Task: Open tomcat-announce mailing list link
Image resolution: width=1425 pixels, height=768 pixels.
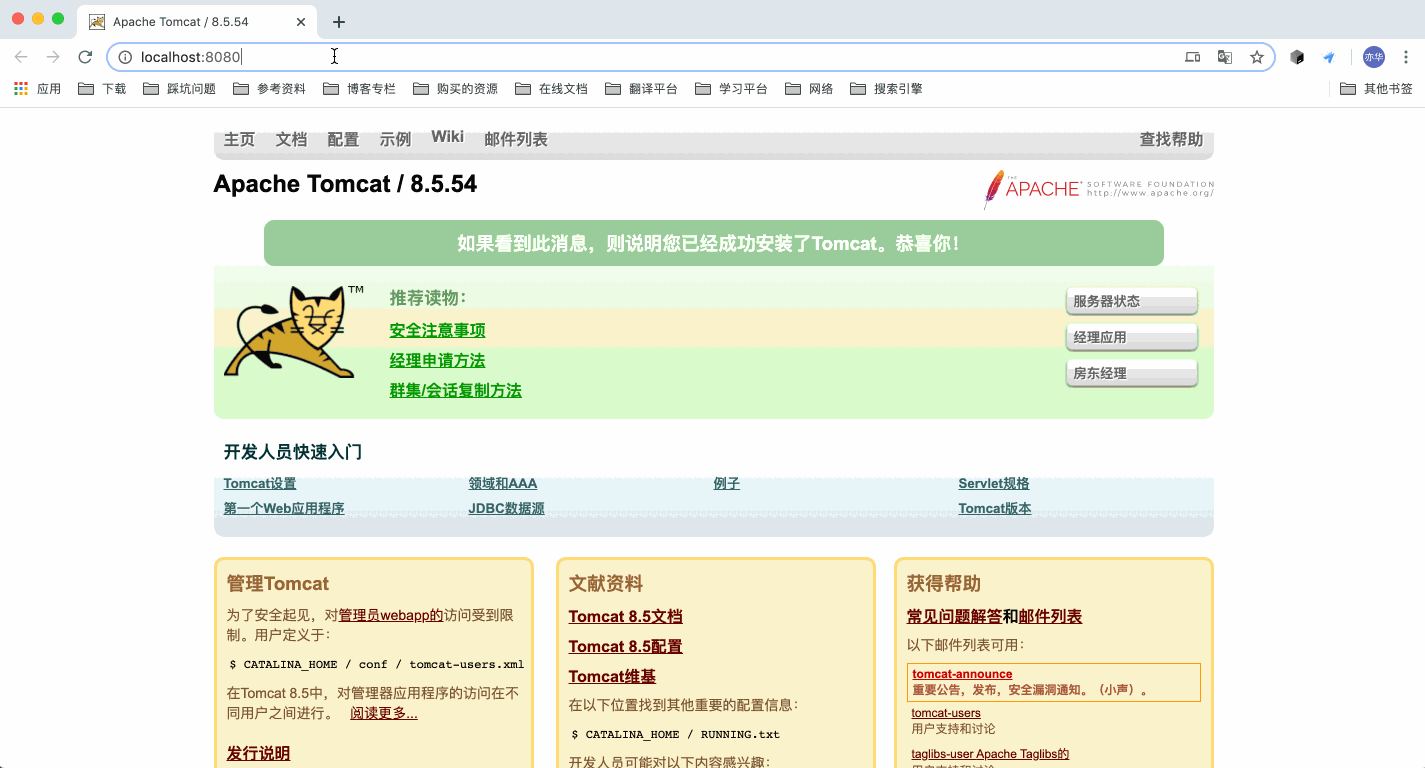Action: pyautogui.click(x=962, y=674)
